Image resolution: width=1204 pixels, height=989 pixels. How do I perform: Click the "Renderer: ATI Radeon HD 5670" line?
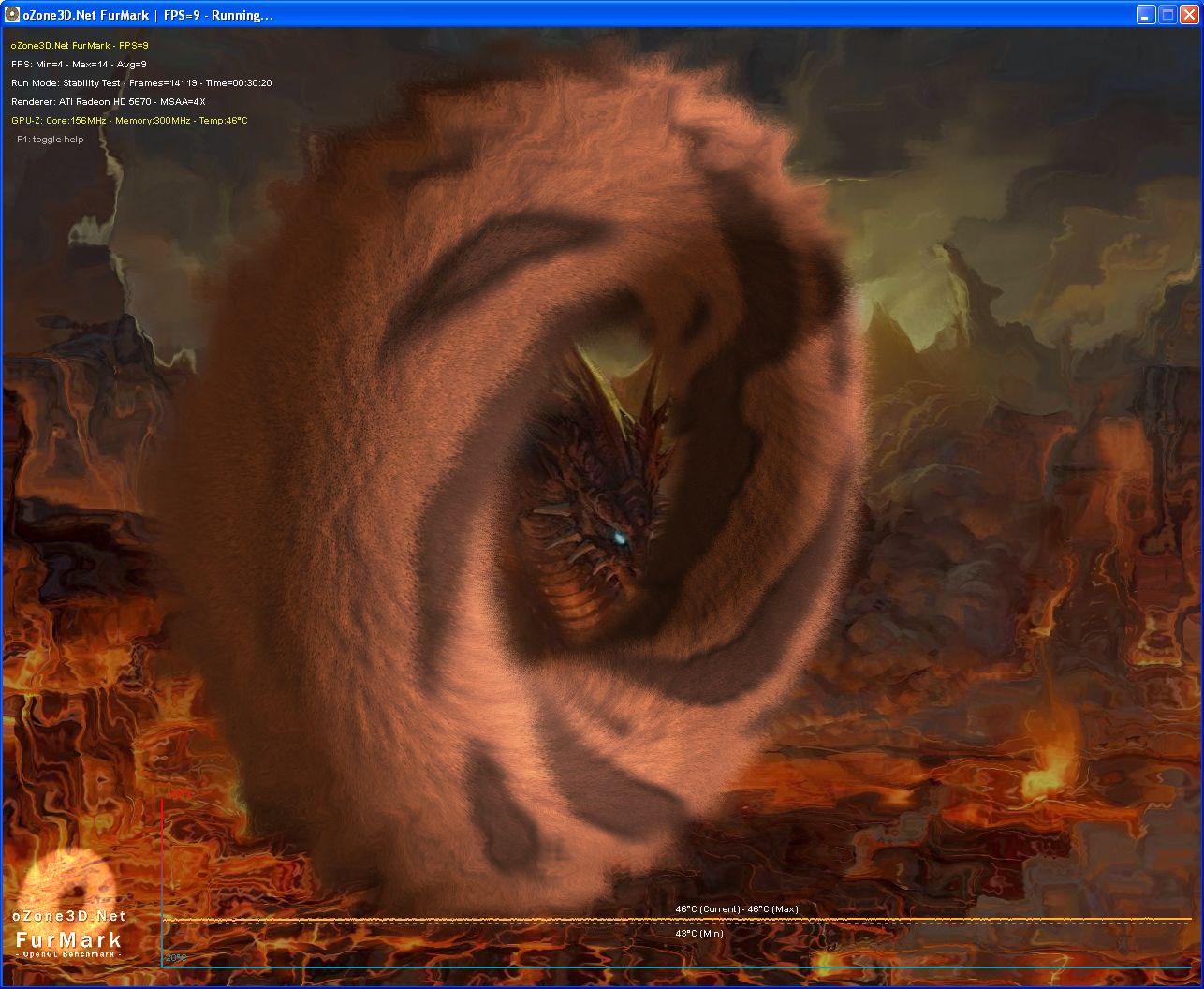click(x=109, y=101)
